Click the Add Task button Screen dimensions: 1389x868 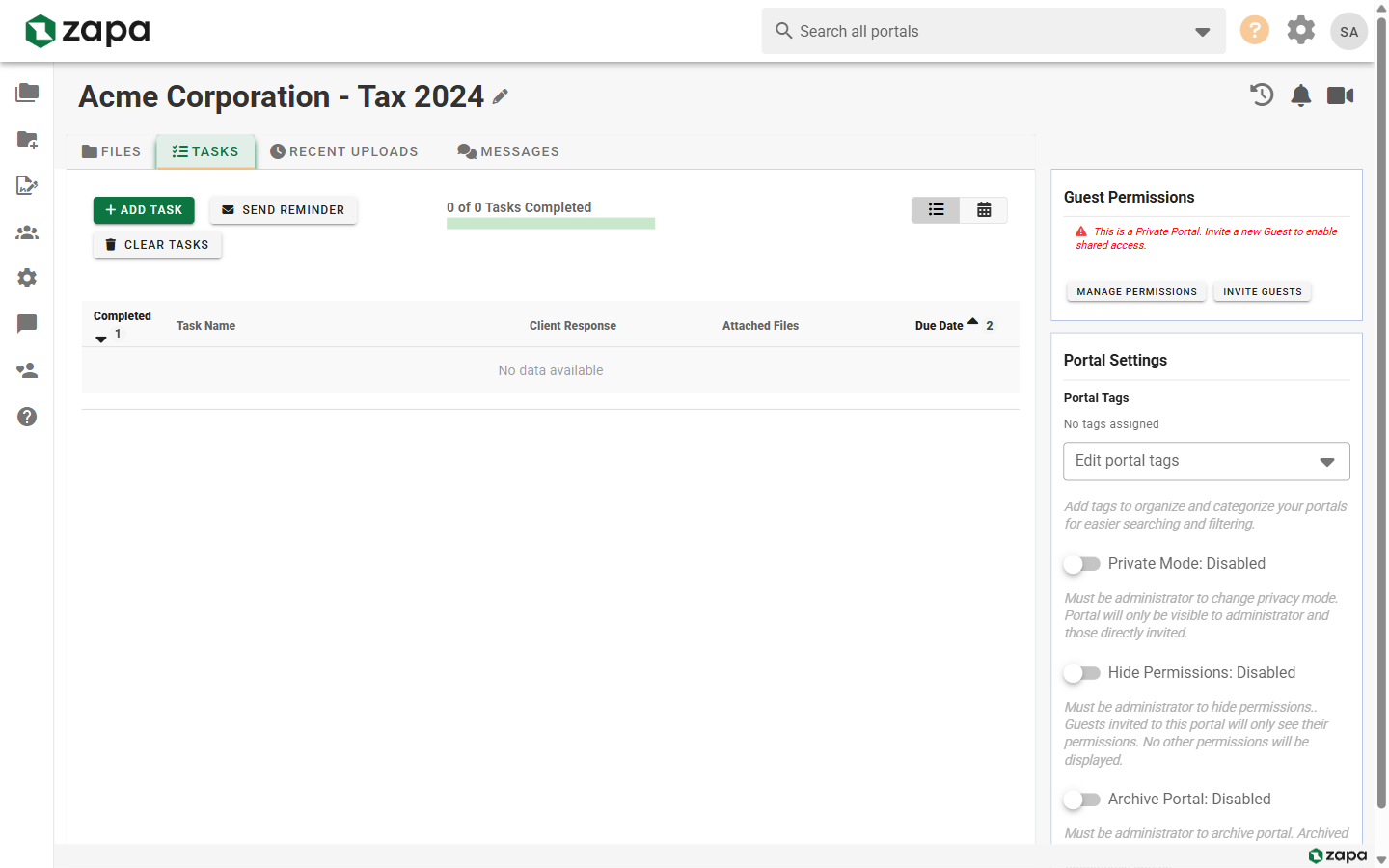[x=144, y=210]
